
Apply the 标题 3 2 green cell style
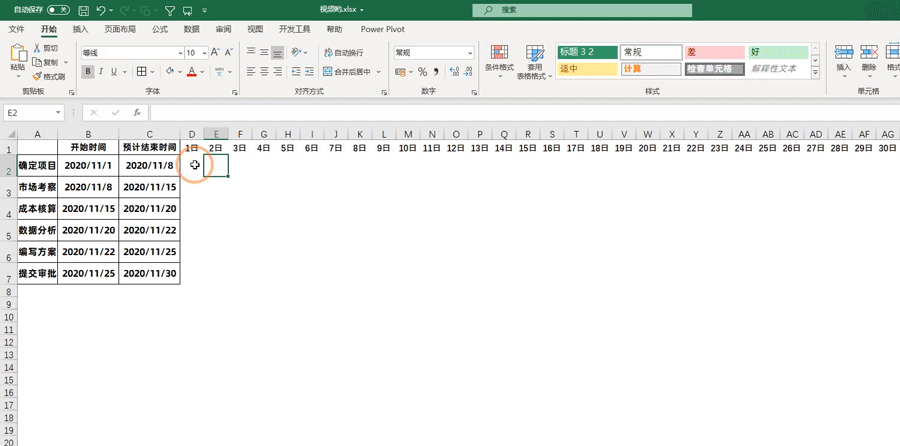[x=587, y=52]
